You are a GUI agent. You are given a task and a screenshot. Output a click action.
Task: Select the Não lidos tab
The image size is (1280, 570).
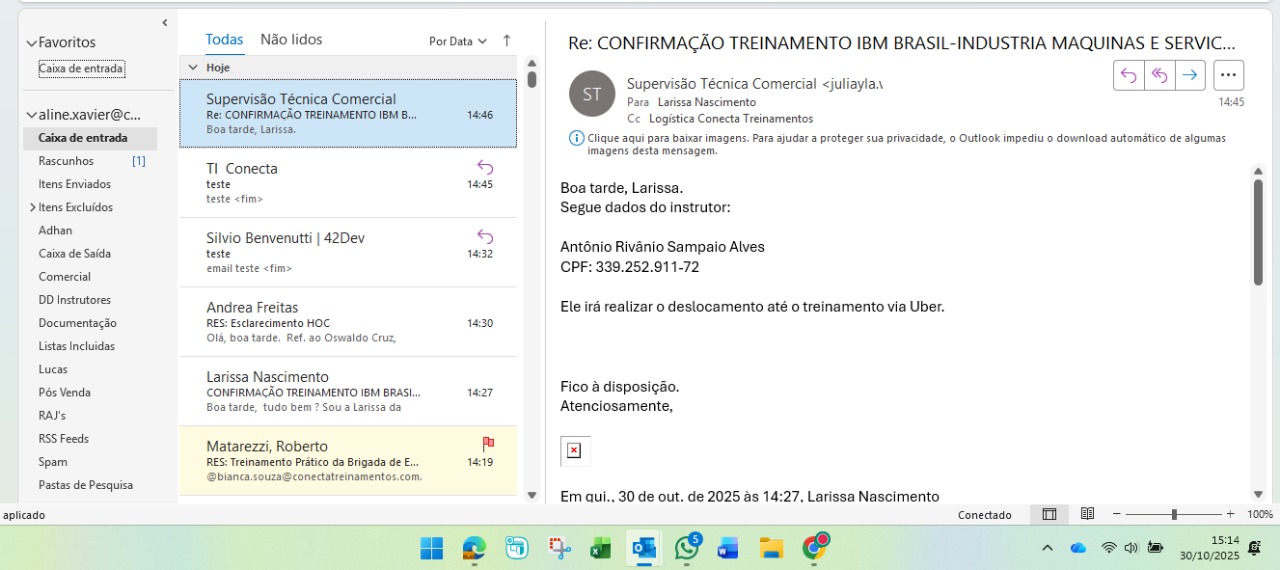[291, 40]
